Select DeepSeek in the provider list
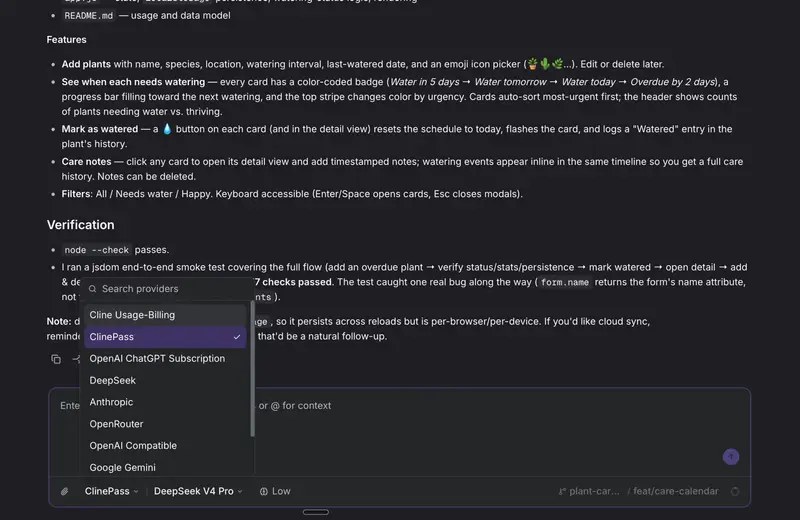The width and height of the screenshot is (800, 520). [165, 381]
